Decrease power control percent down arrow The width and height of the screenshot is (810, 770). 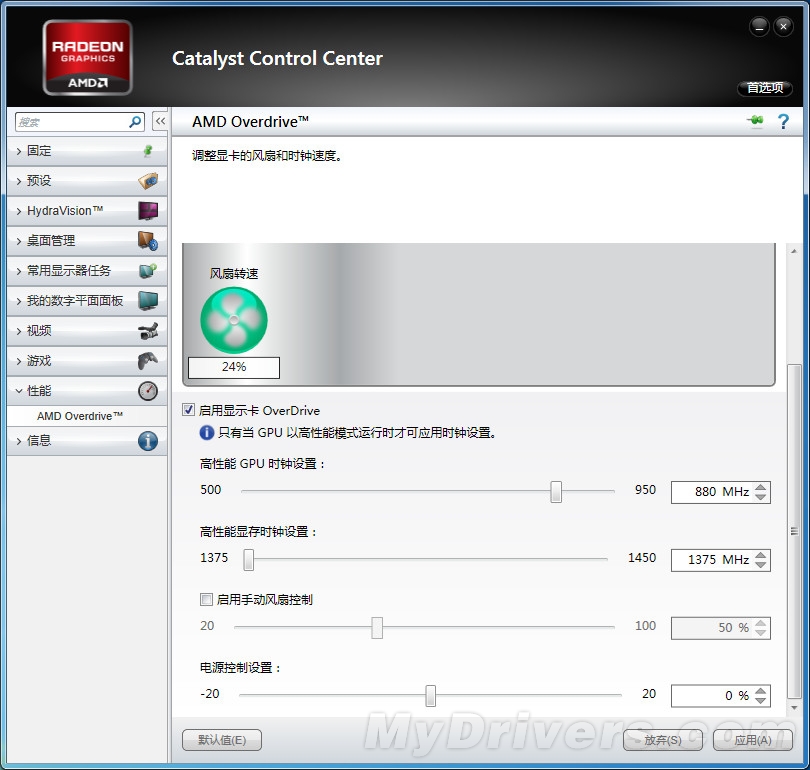(760, 701)
